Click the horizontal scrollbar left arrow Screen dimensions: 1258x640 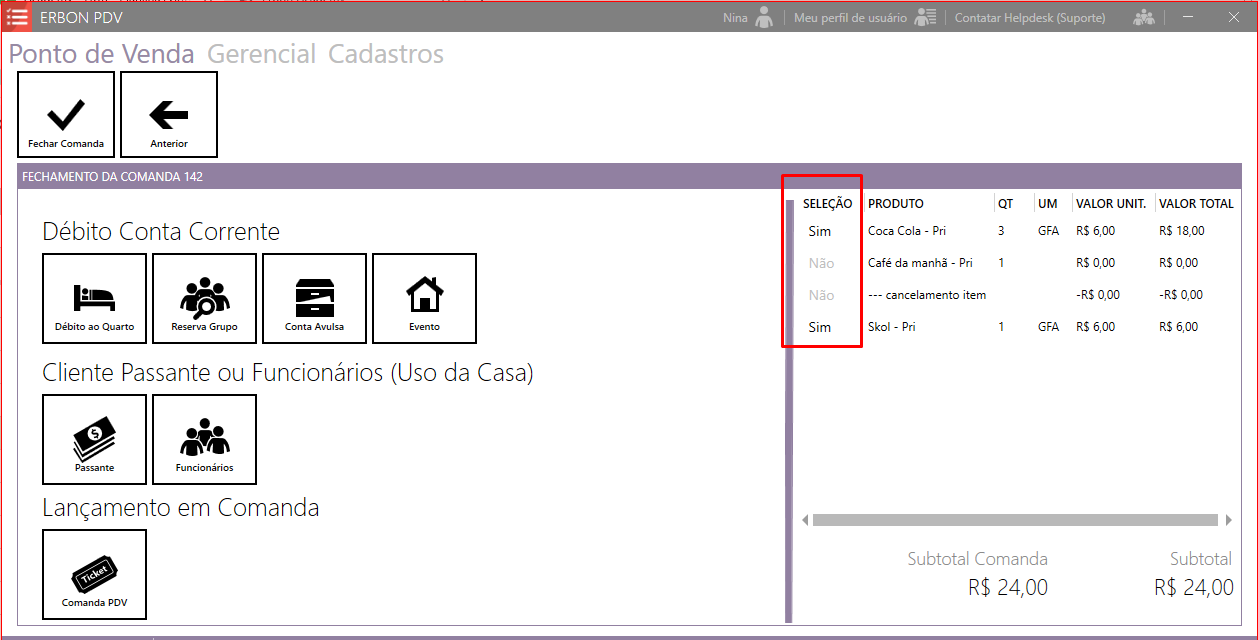click(x=805, y=520)
